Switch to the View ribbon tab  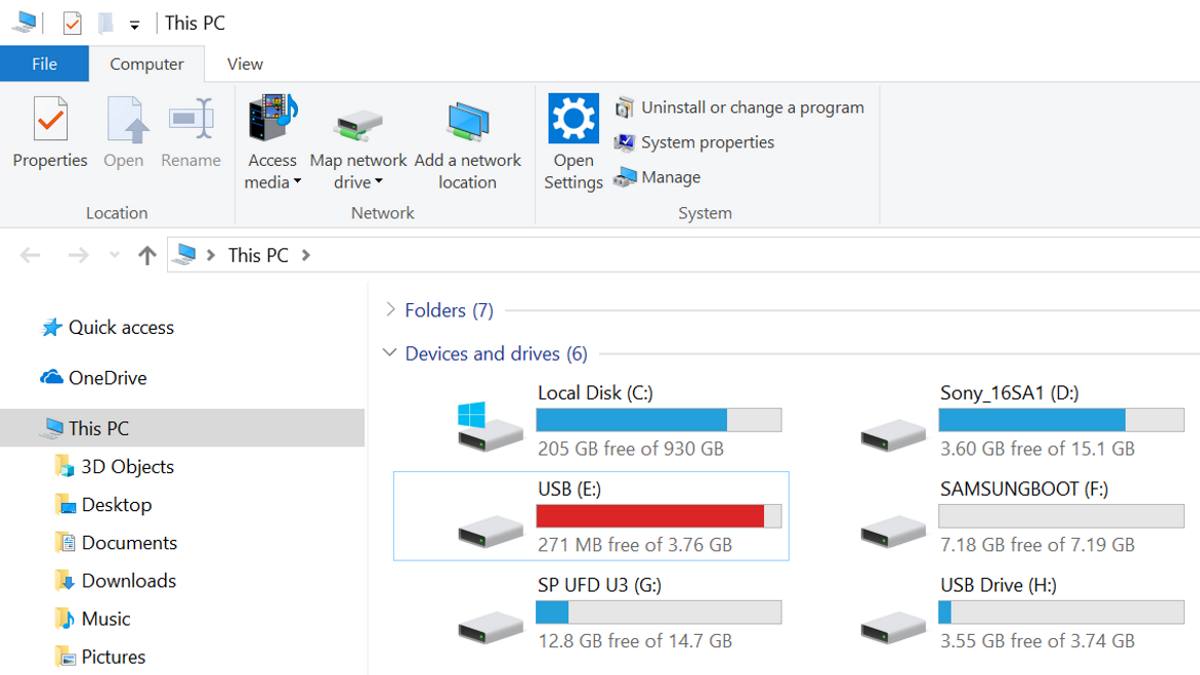point(244,63)
